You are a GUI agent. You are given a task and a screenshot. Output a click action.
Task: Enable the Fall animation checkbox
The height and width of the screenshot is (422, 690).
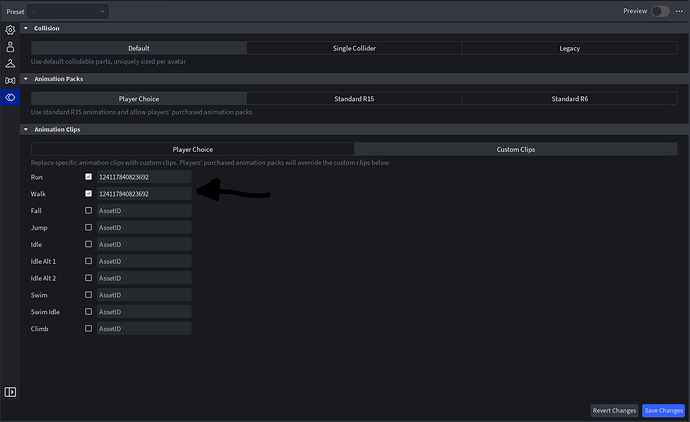(88, 210)
